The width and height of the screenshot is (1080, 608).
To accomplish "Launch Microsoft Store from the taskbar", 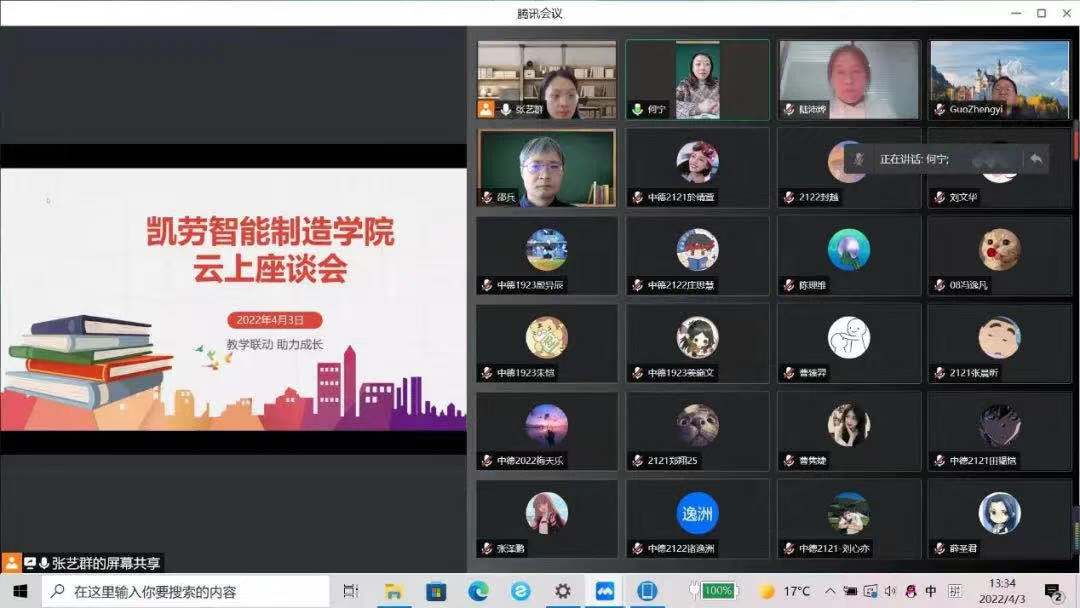I will (436, 591).
